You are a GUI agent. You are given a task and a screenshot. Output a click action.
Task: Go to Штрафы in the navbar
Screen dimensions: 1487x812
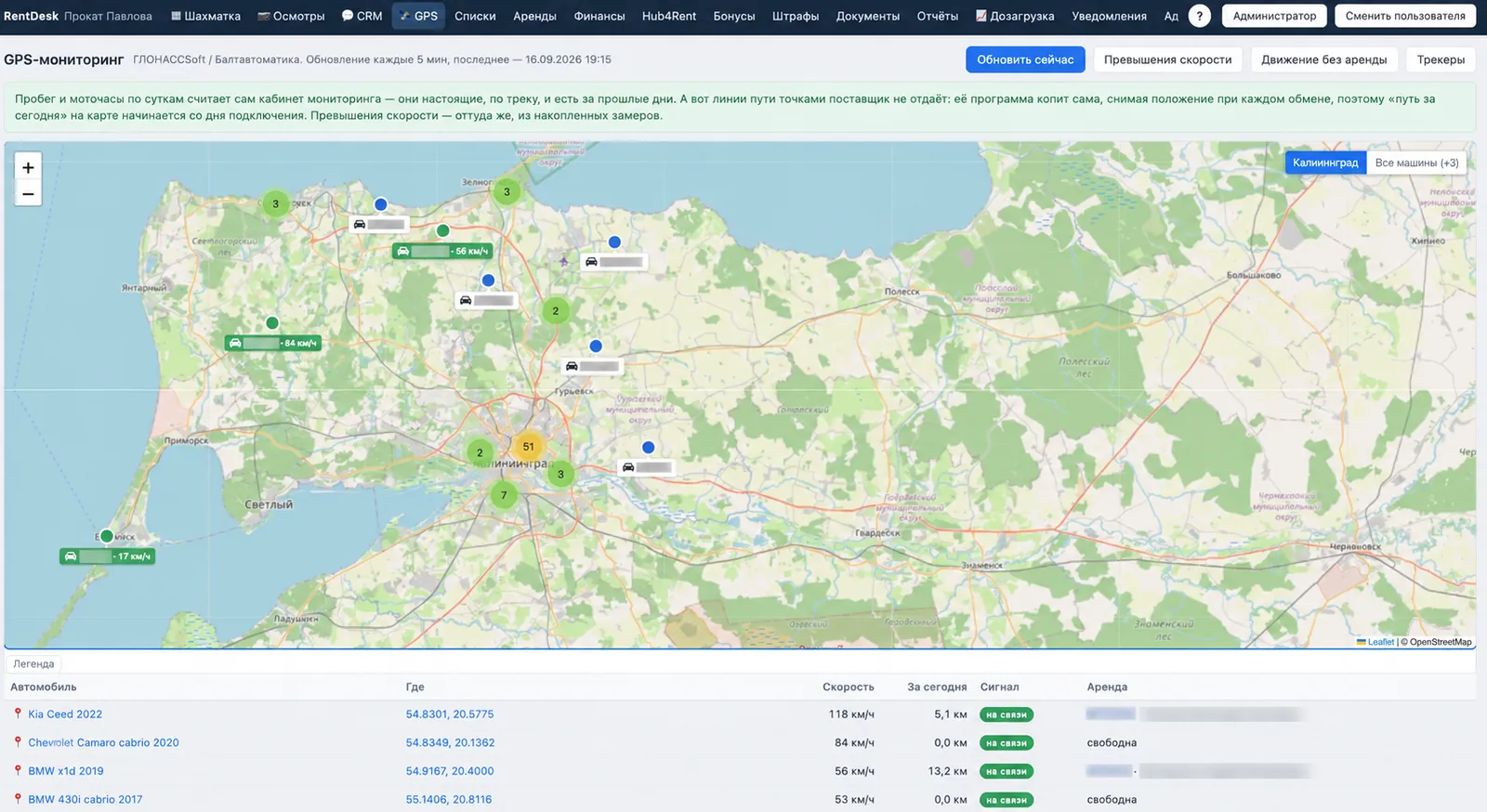(x=796, y=16)
